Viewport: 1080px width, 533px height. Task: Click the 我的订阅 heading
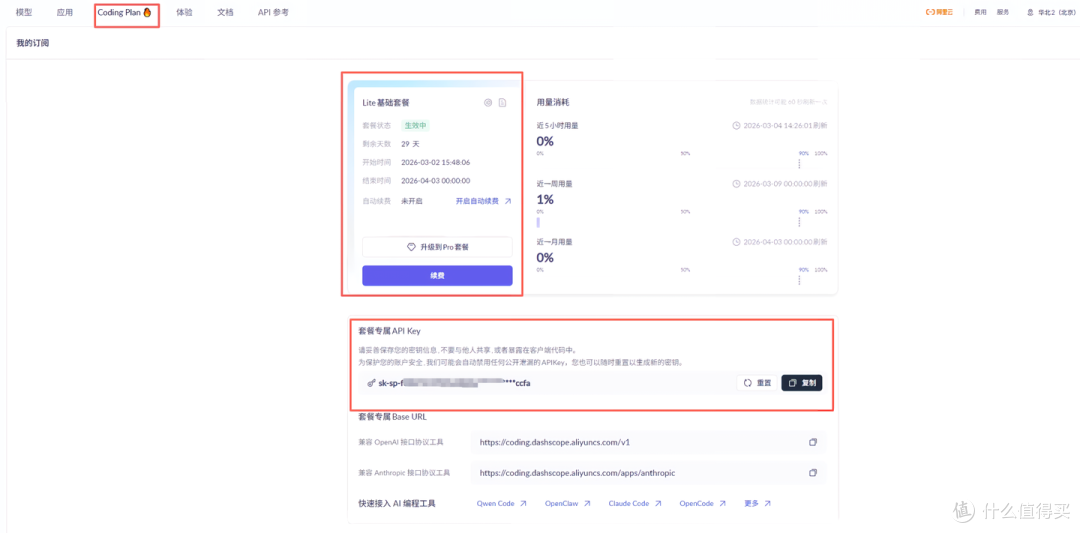click(32, 43)
